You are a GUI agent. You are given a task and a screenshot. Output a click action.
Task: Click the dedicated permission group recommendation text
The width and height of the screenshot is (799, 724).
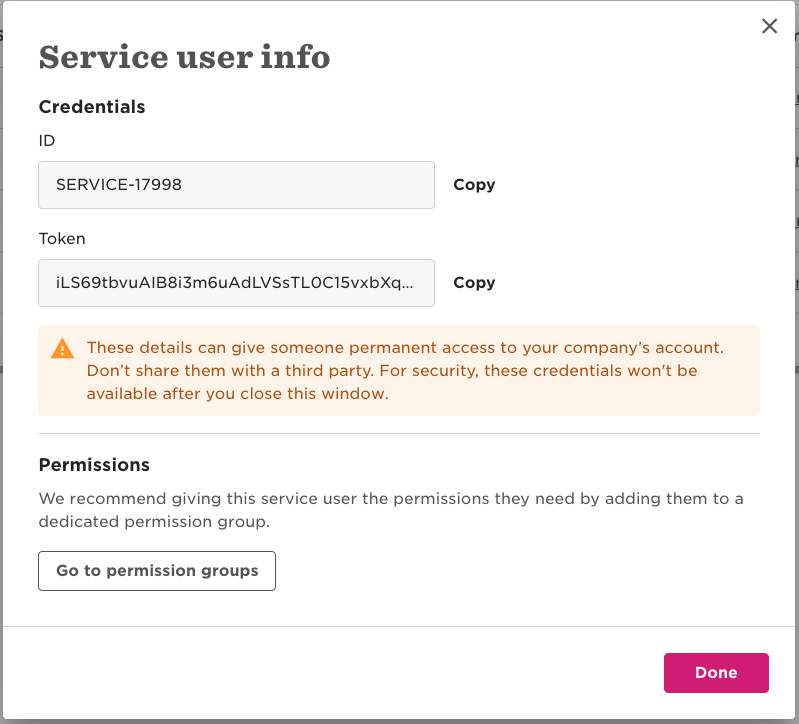click(x=390, y=510)
